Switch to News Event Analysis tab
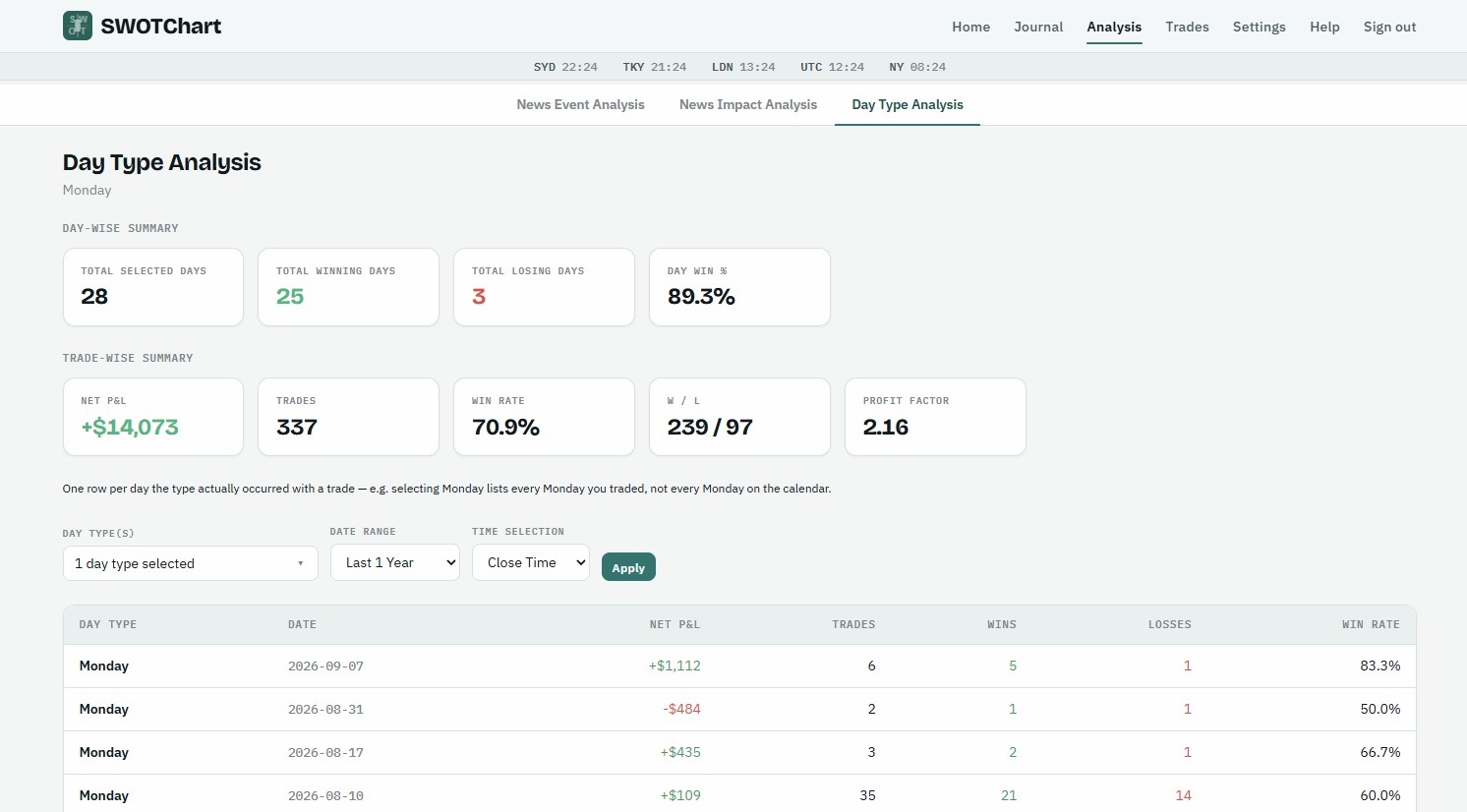The width and height of the screenshot is (1467, 812). click(580, 104)
